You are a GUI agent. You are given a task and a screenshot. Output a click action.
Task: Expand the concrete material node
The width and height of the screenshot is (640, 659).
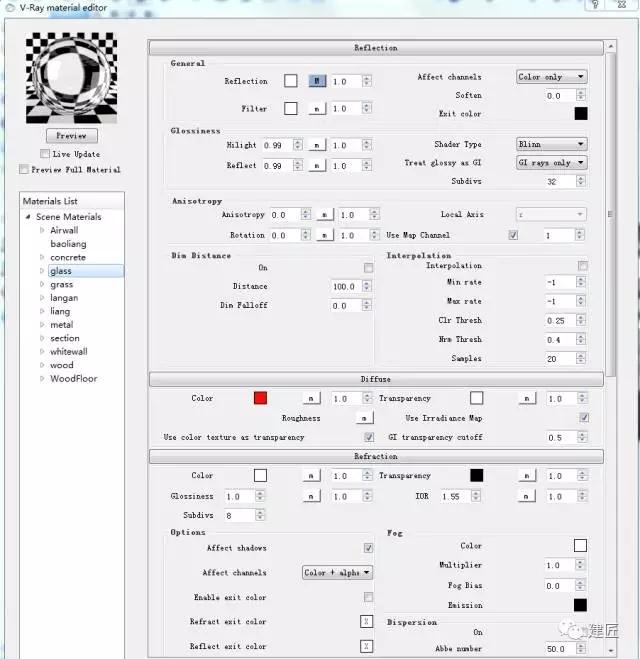pos(42,257)
